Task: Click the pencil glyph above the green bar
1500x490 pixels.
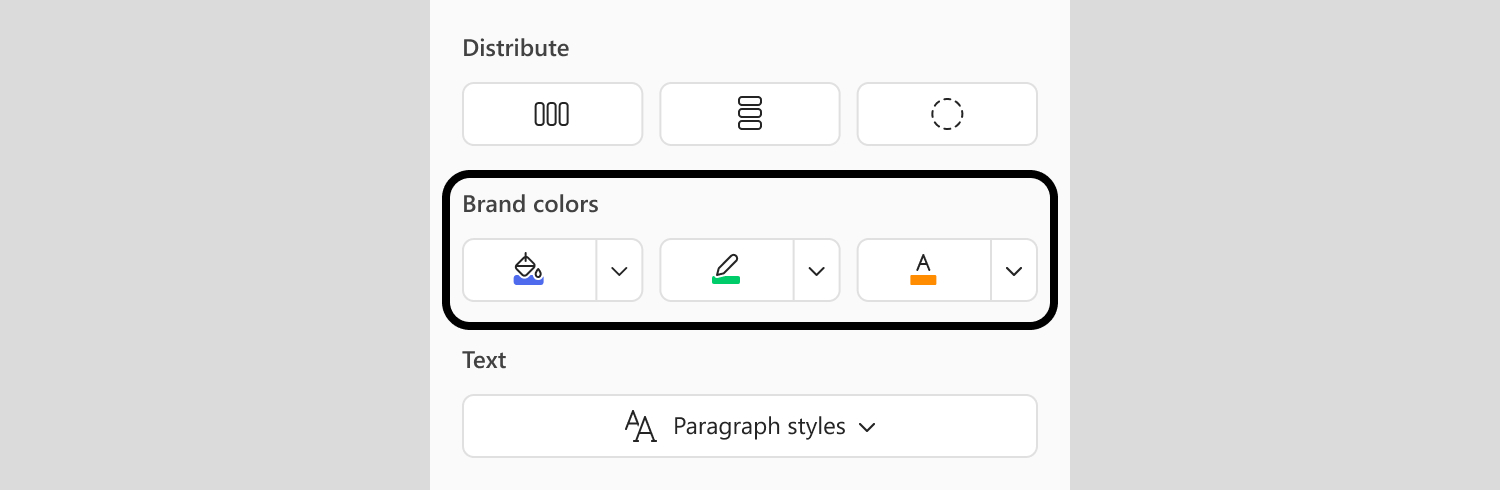Action: (x=727, y=264)
